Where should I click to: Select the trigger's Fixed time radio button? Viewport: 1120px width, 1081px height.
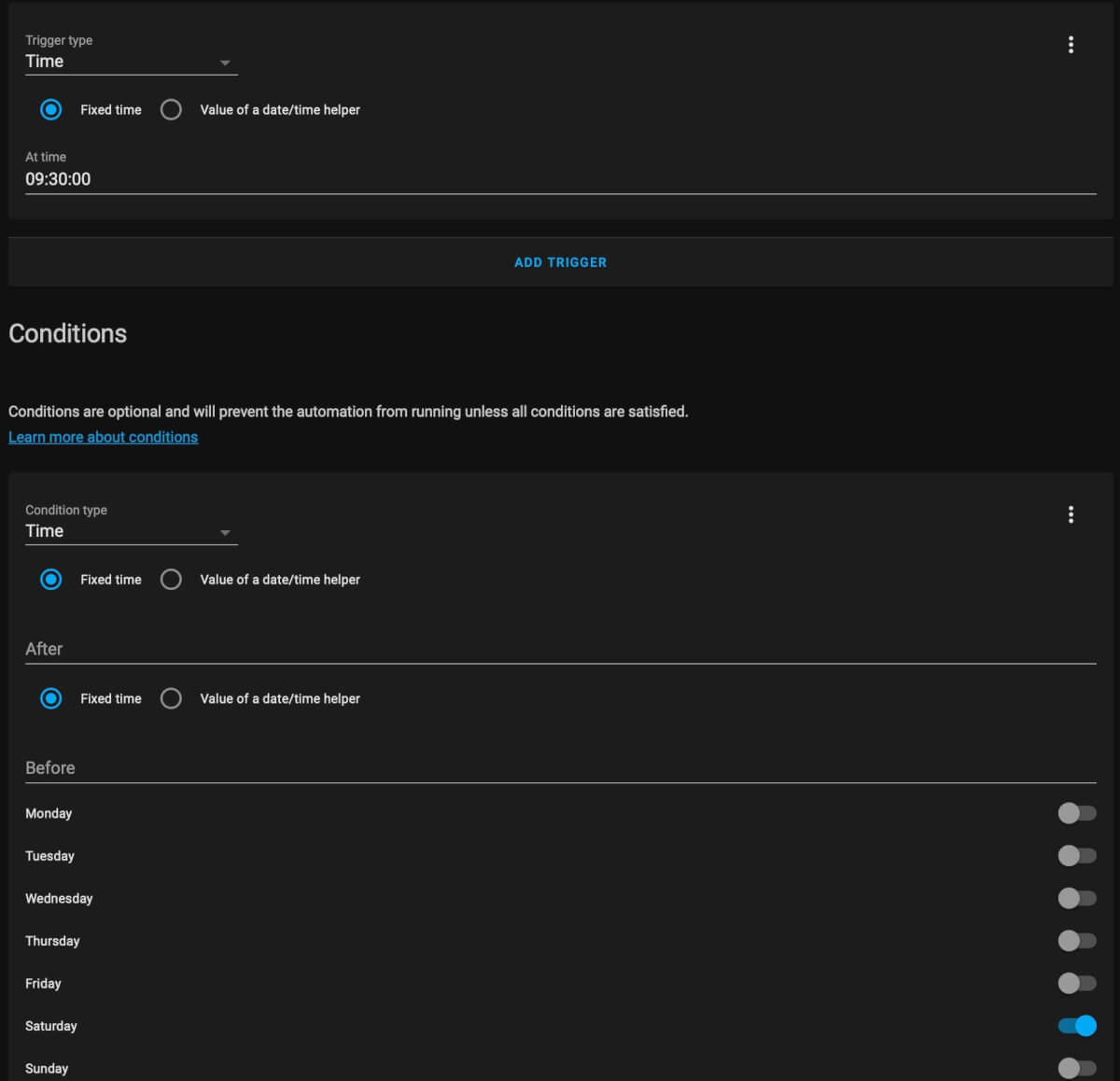[x=51, y=110]
